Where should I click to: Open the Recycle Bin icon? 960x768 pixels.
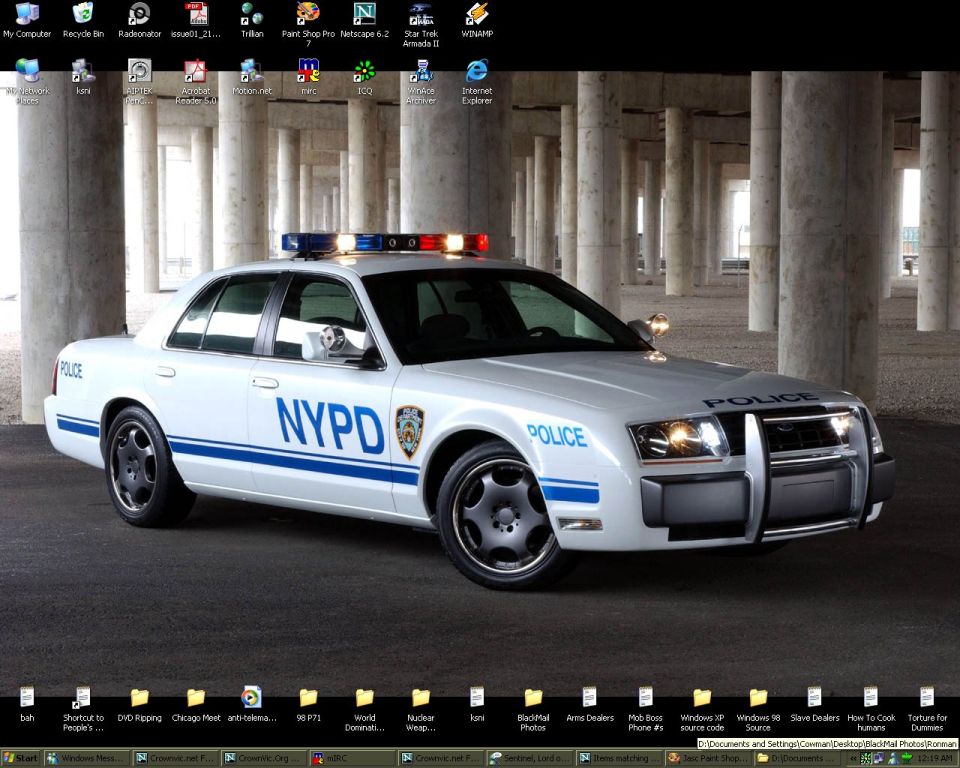(x=83, y=20)
